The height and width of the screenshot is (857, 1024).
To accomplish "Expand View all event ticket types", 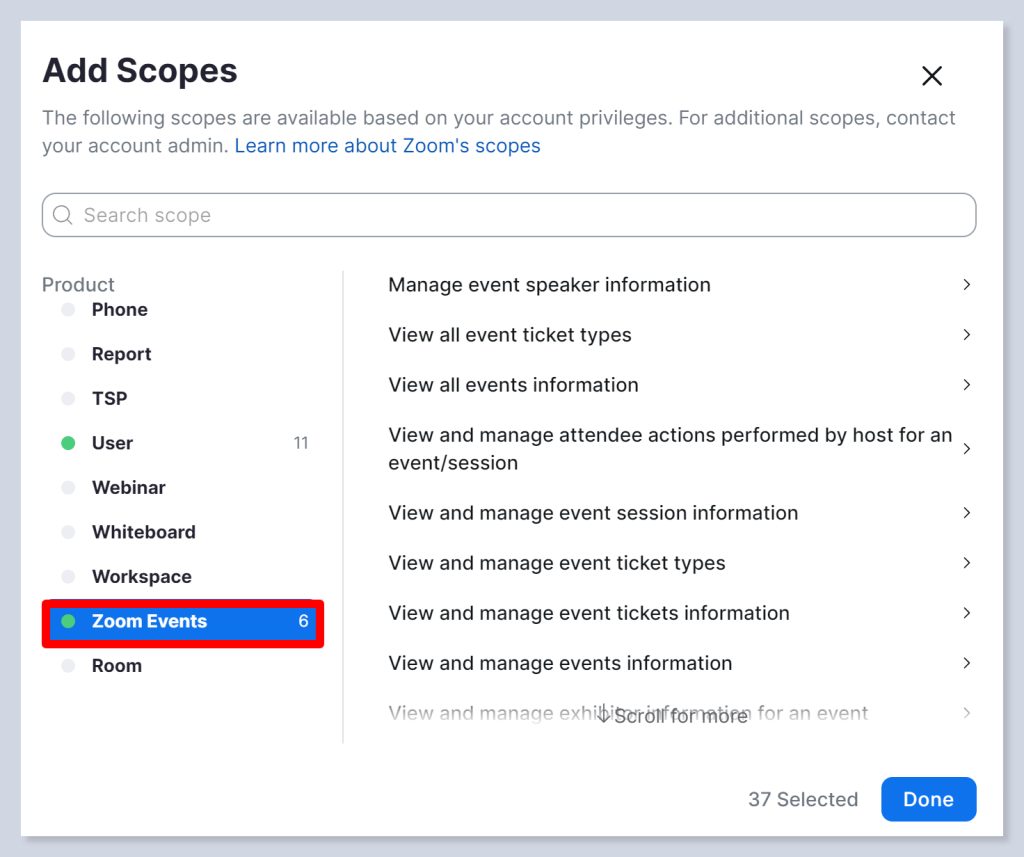I will (966, 335).
